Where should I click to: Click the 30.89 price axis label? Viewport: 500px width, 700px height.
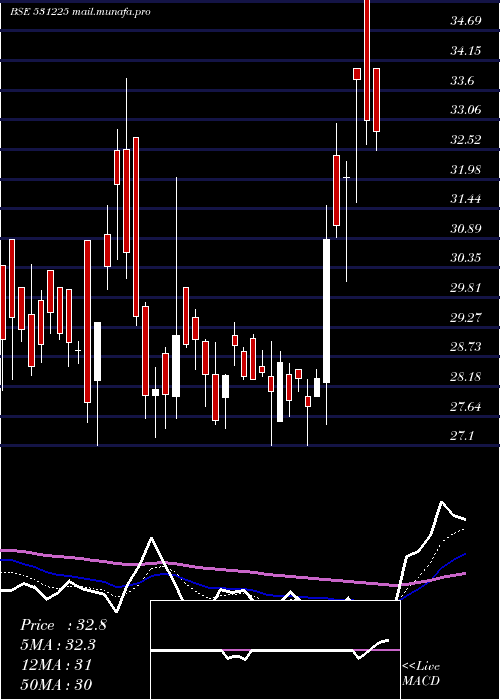(466, 229)
